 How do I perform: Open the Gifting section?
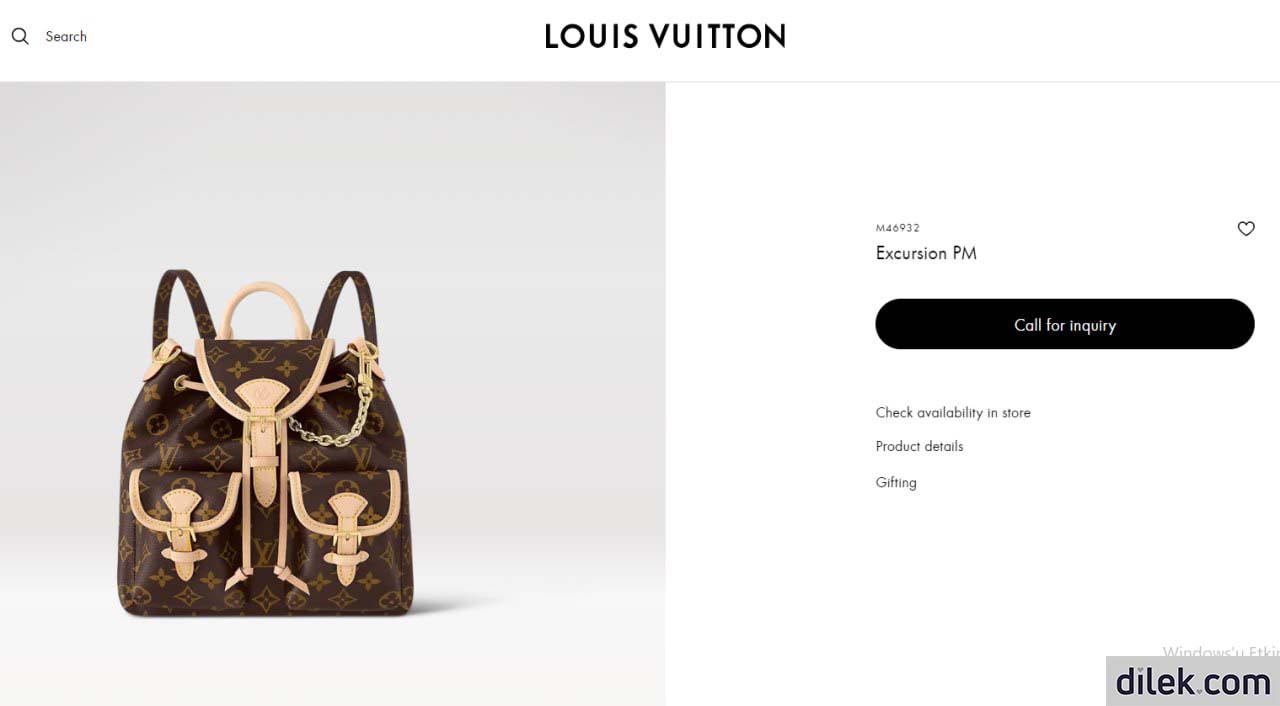click(896, 482)
